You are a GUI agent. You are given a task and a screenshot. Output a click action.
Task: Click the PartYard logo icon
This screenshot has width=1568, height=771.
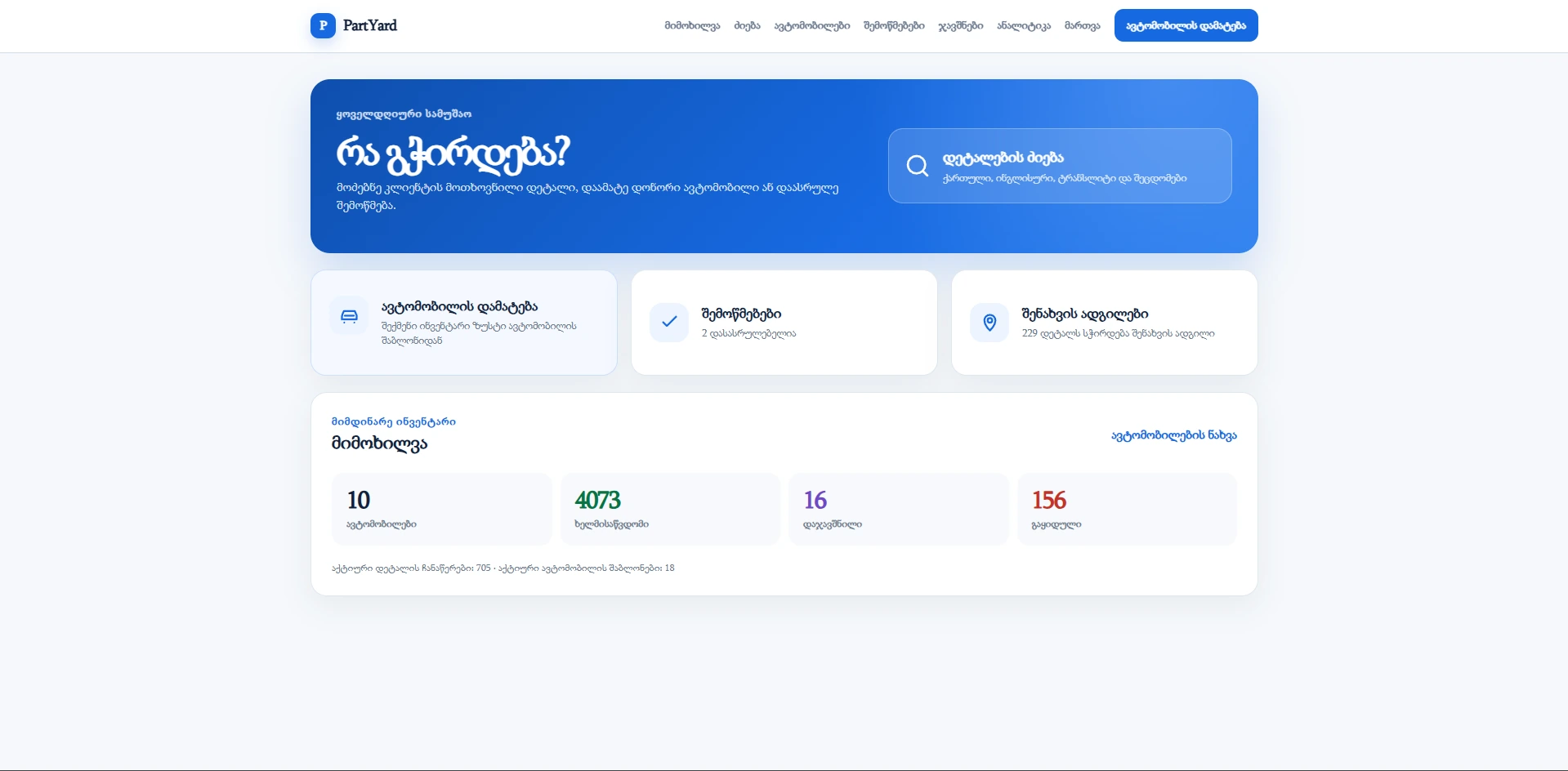coord(323,25)
